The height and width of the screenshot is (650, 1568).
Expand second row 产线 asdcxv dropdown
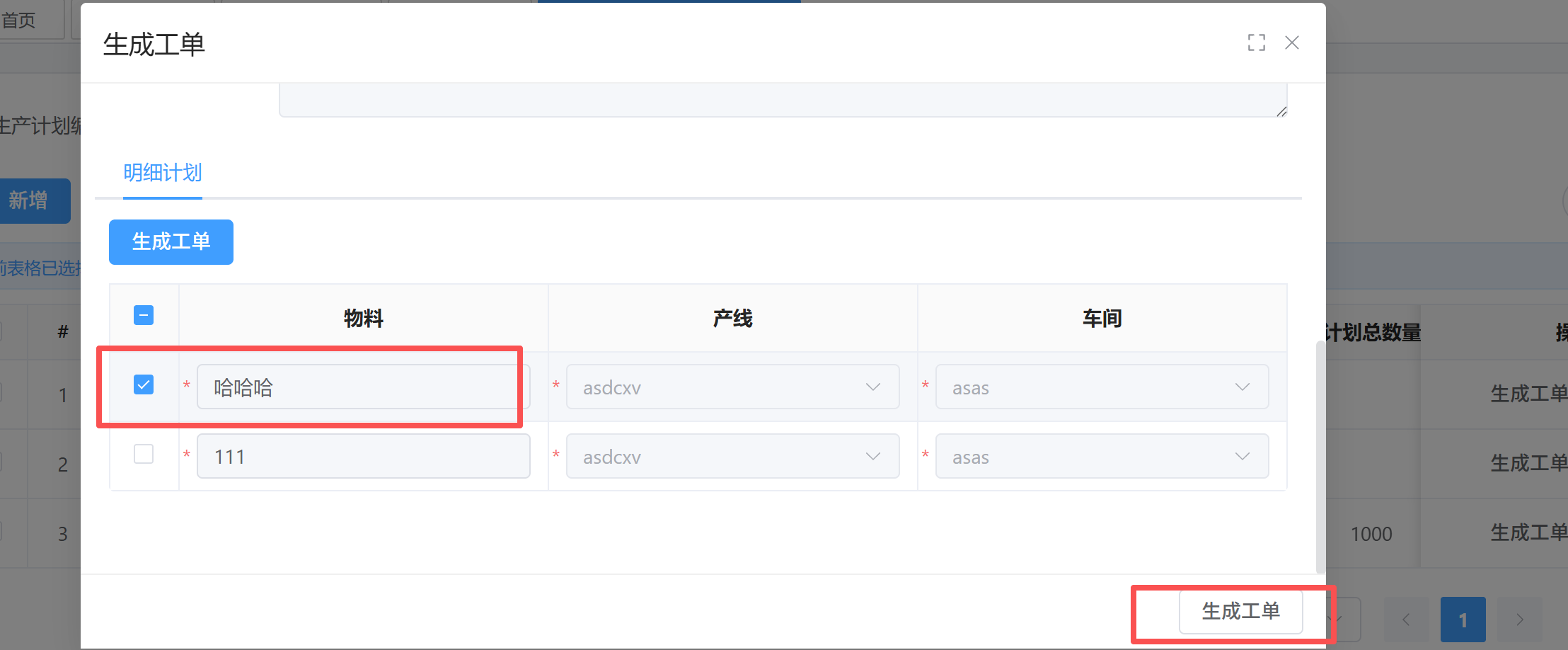(732, 457)
